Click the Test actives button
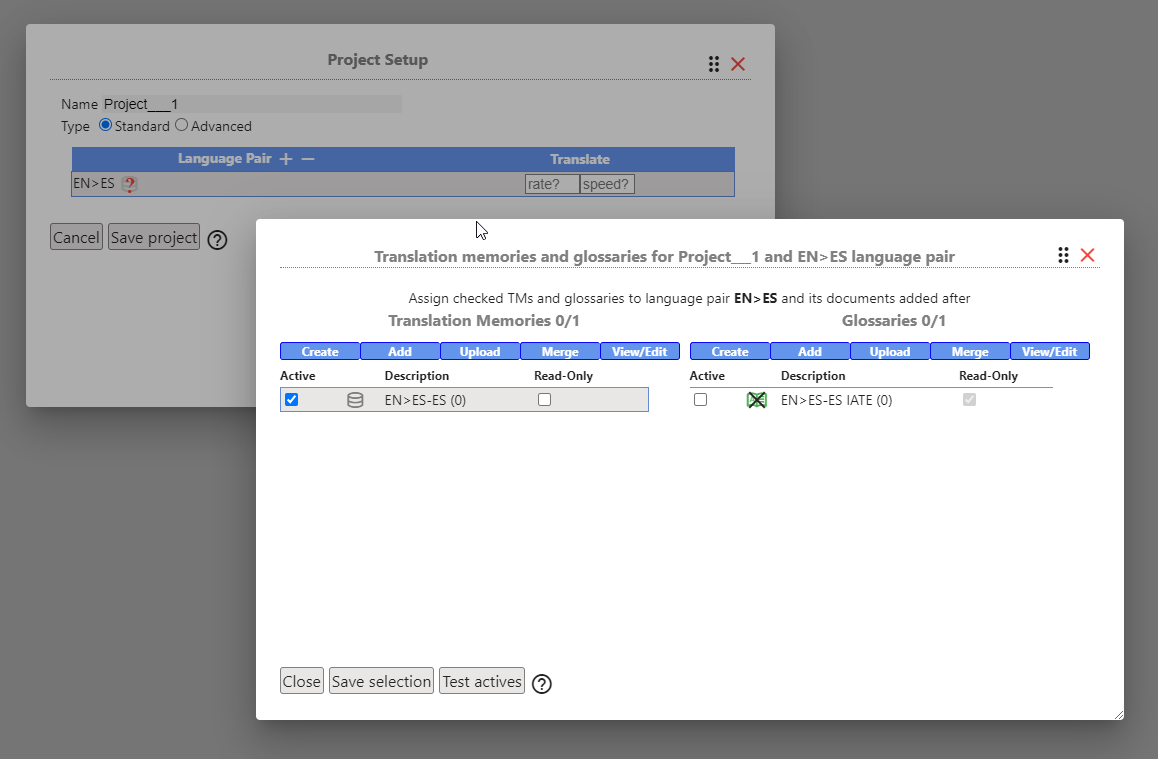The width and height of the screenshot is (1158, 759). point(482,681)
